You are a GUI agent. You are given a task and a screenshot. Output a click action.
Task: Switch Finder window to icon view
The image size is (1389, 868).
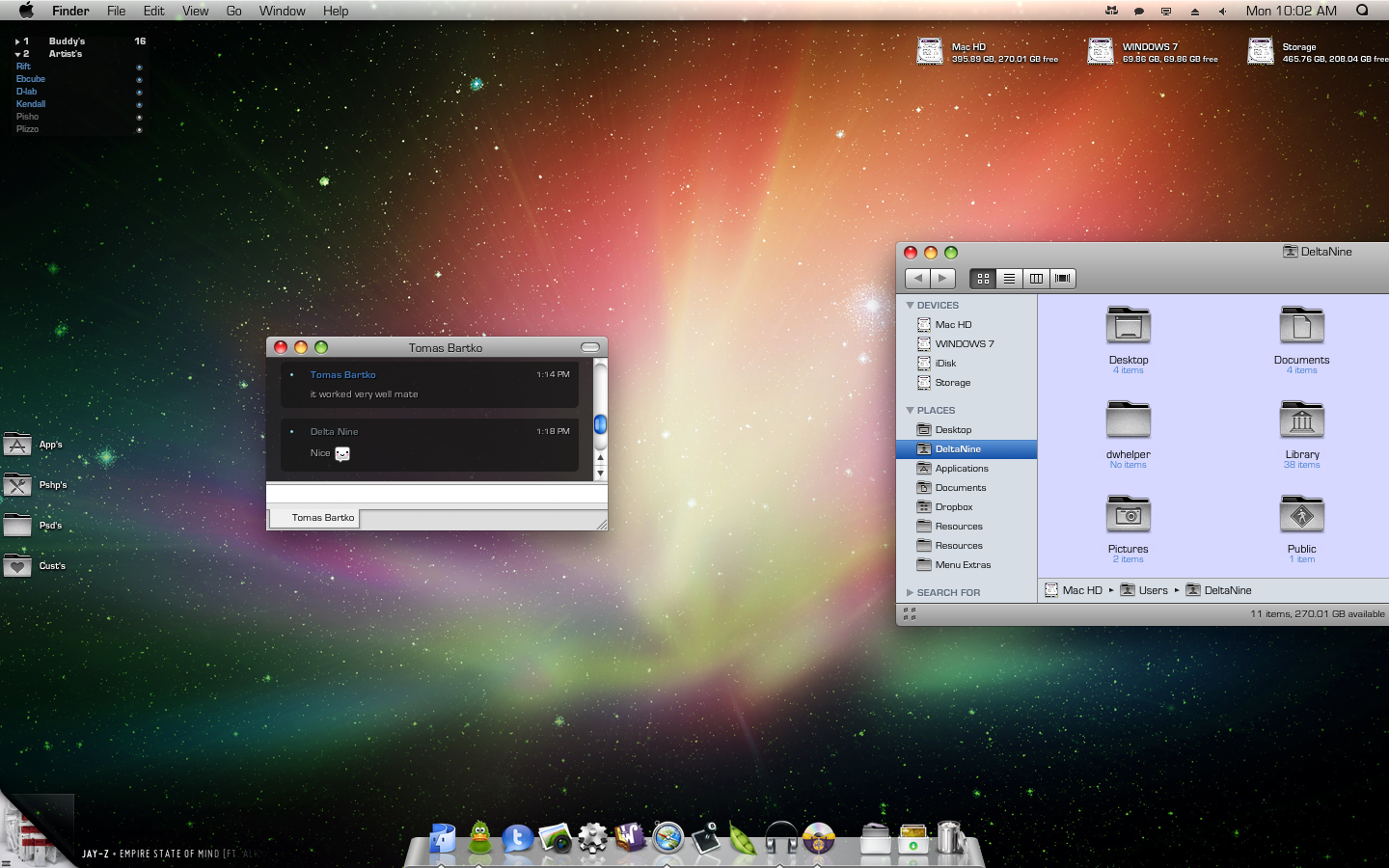click(983, 279)
